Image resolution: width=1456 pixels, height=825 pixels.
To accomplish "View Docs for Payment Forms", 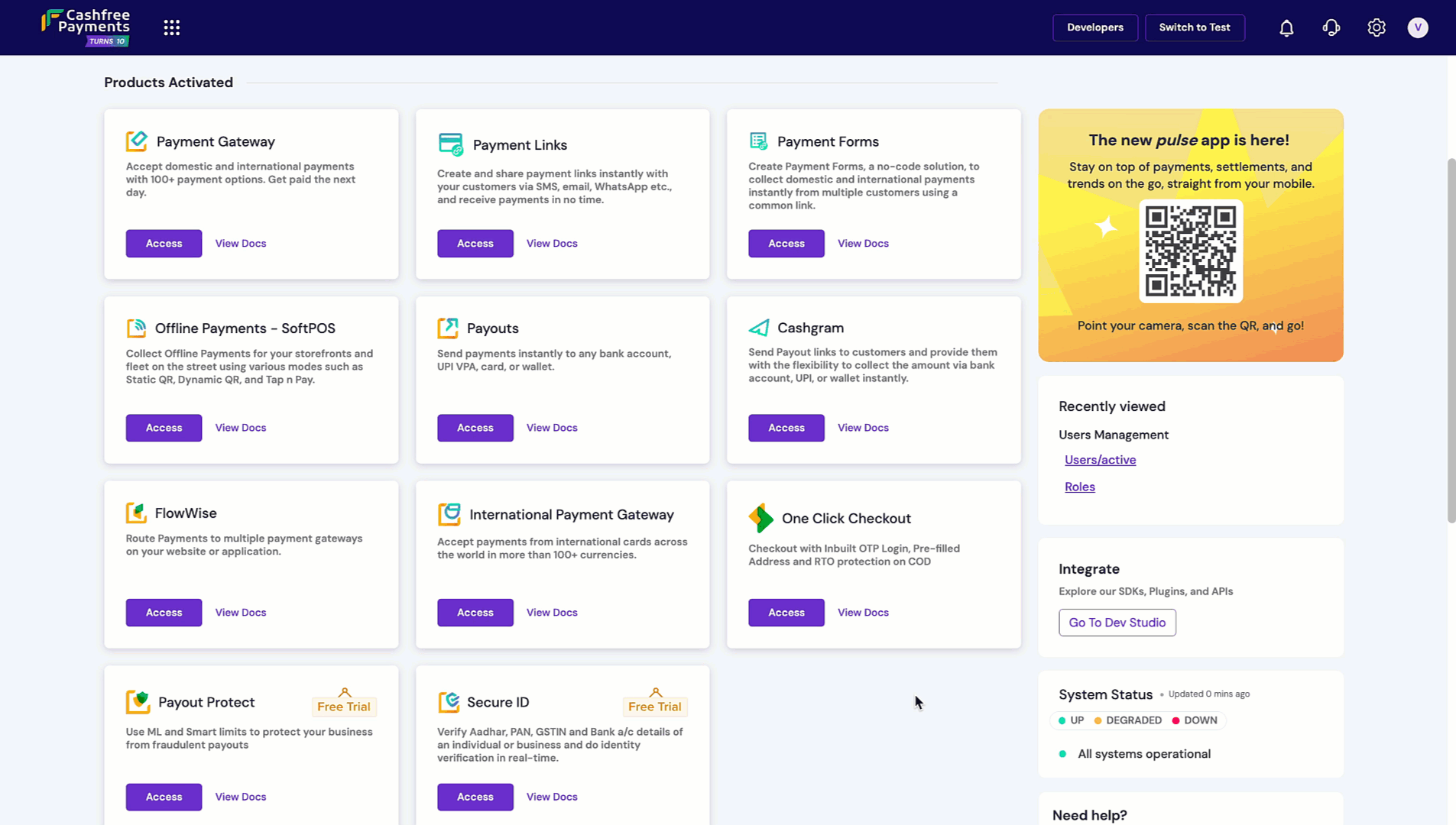I will 863,244.
